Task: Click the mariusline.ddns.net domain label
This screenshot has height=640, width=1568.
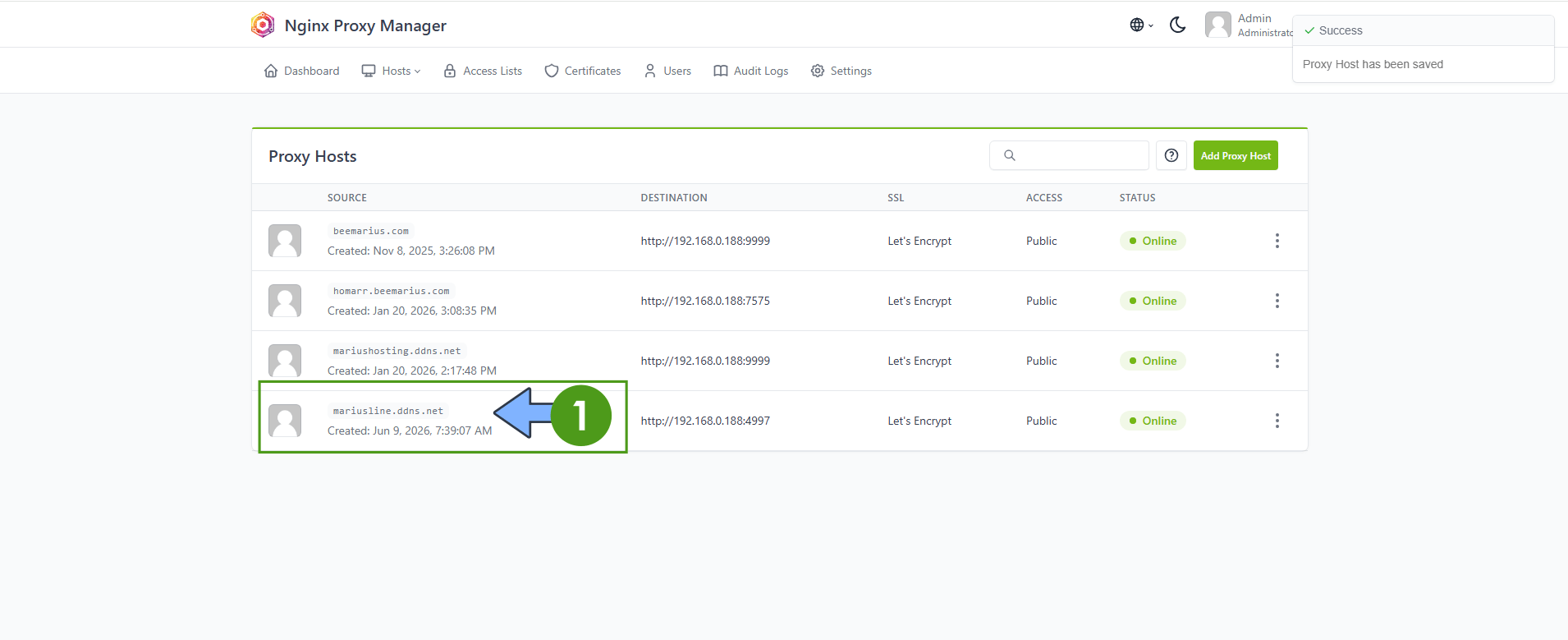Action: [388, 411]
